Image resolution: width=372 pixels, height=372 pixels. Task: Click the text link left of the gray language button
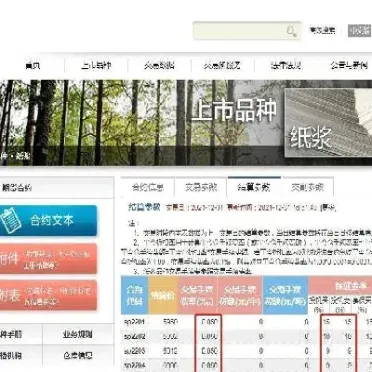[x=322, y=30]
